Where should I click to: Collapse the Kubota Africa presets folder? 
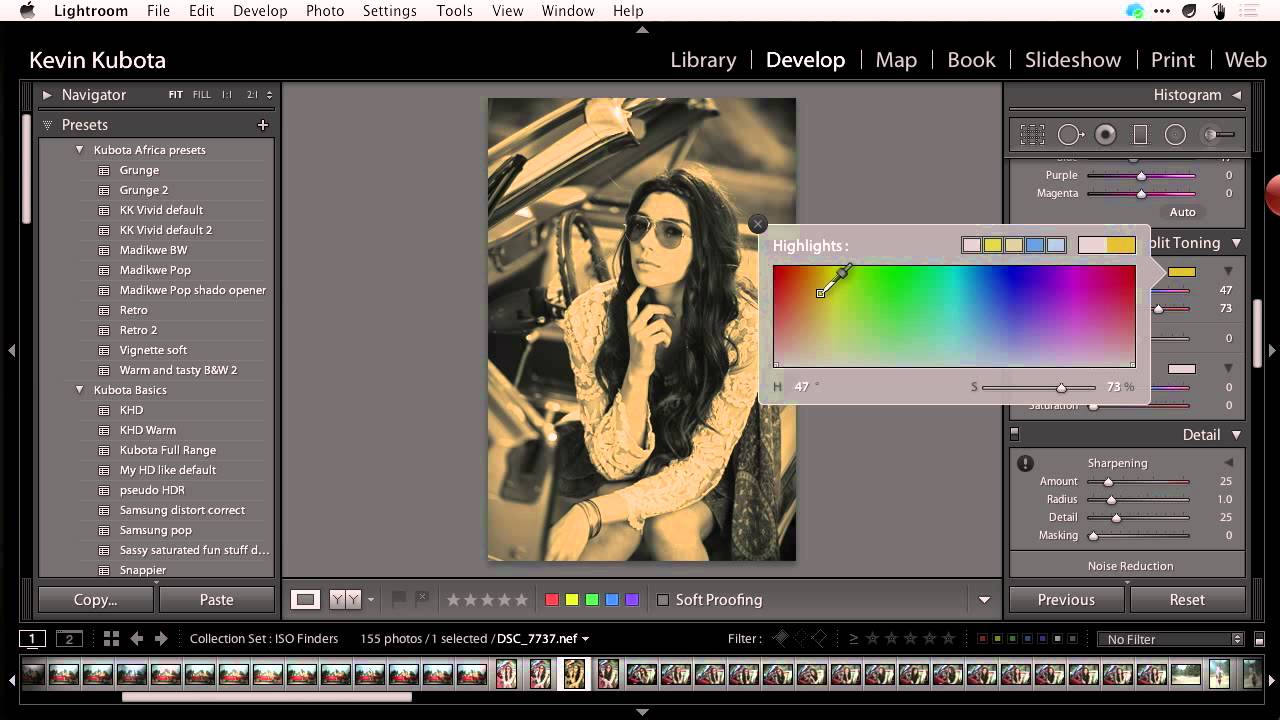(80, 150)
